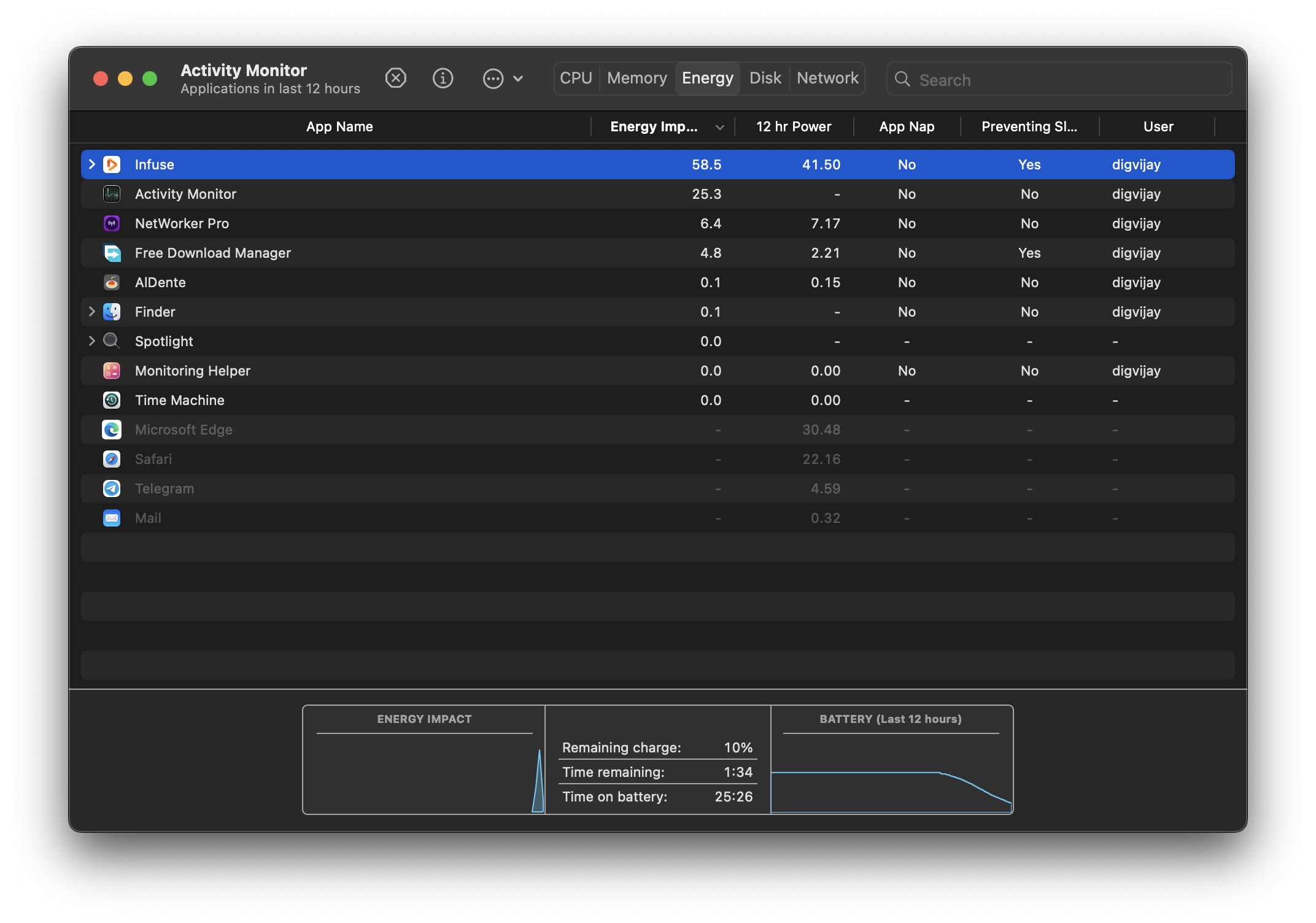Click the Infuse app icon
Screen dimensions: 1316x923
112,164
